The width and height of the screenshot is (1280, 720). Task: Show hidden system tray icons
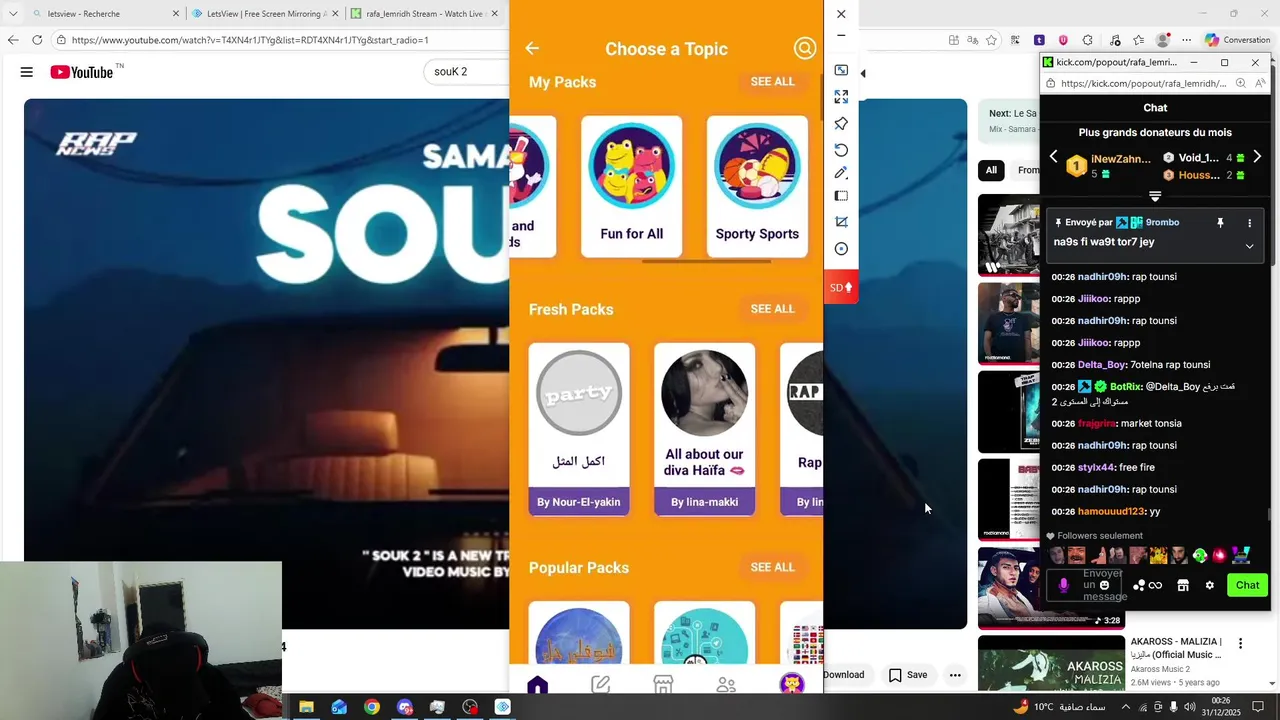tap(1126, 707)
